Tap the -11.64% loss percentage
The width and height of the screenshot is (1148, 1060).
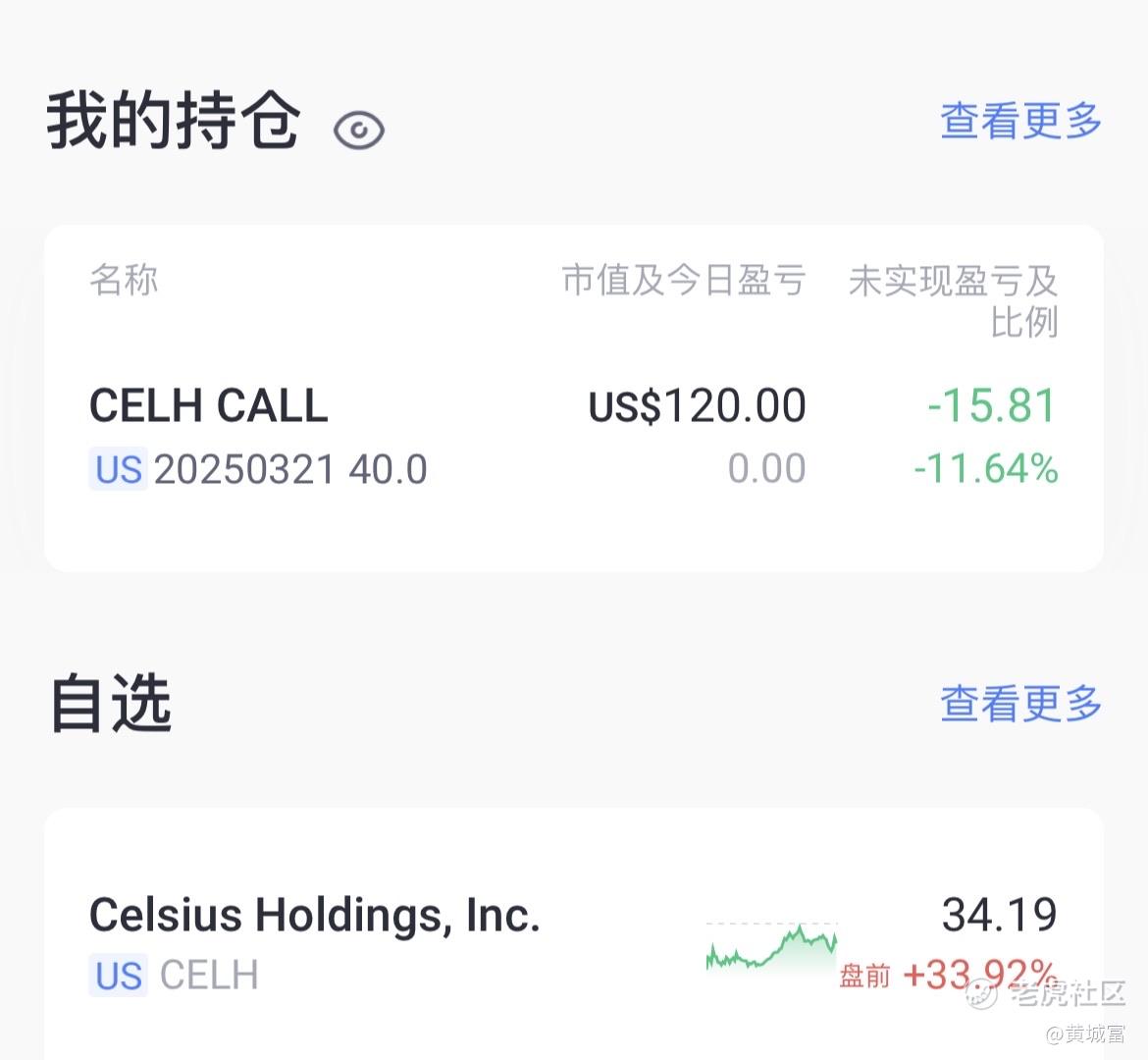pyautogui.click(x=985, y=468)
